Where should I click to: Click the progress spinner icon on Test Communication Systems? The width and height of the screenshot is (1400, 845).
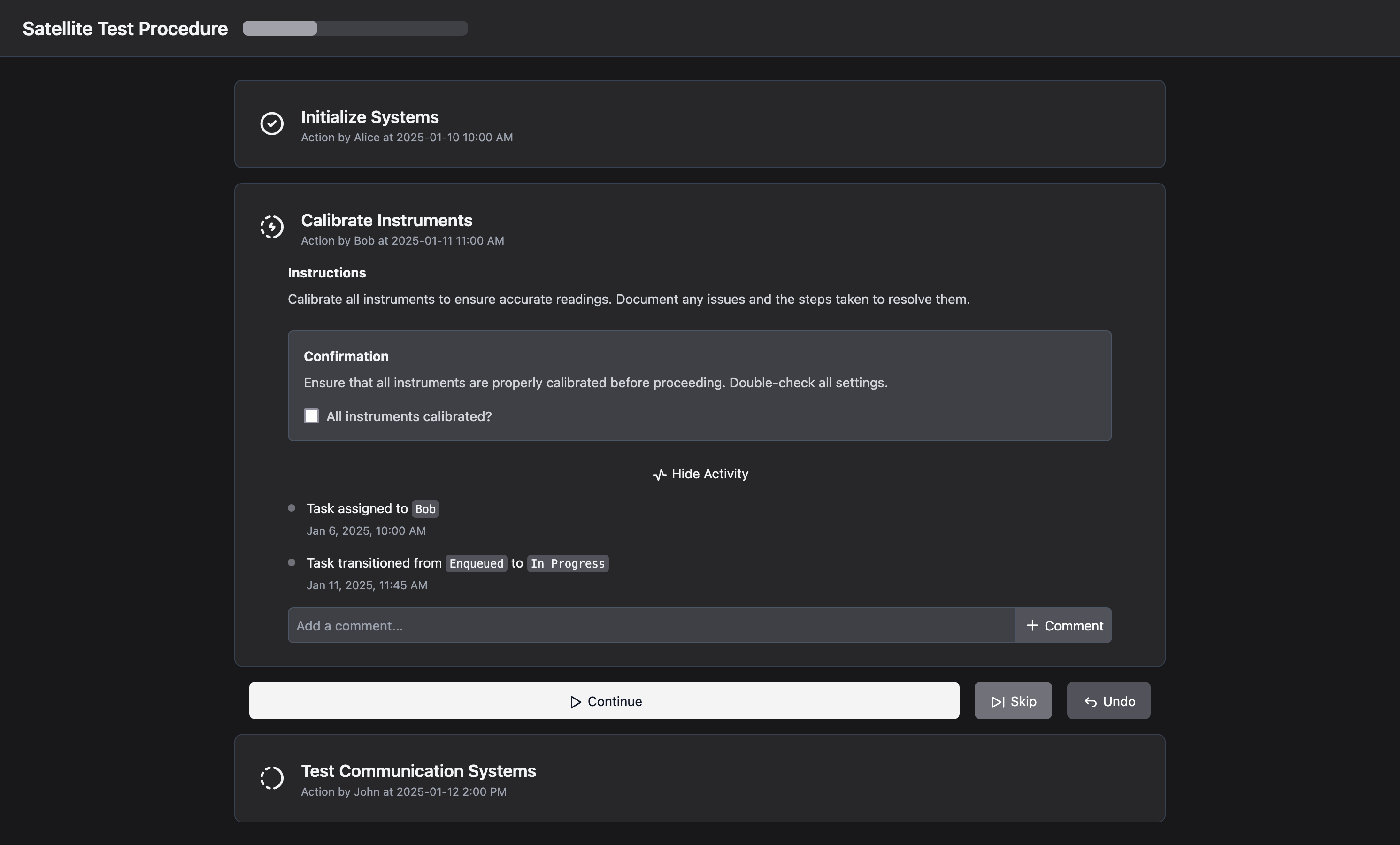point(271,778)
